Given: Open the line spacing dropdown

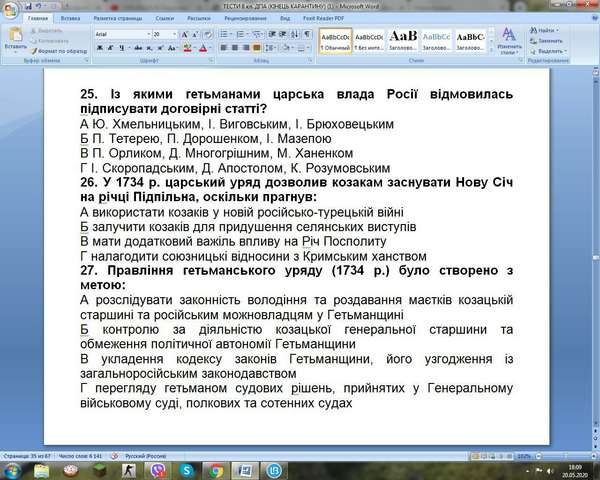Looking at the screenshot, I should pos(271,48).
